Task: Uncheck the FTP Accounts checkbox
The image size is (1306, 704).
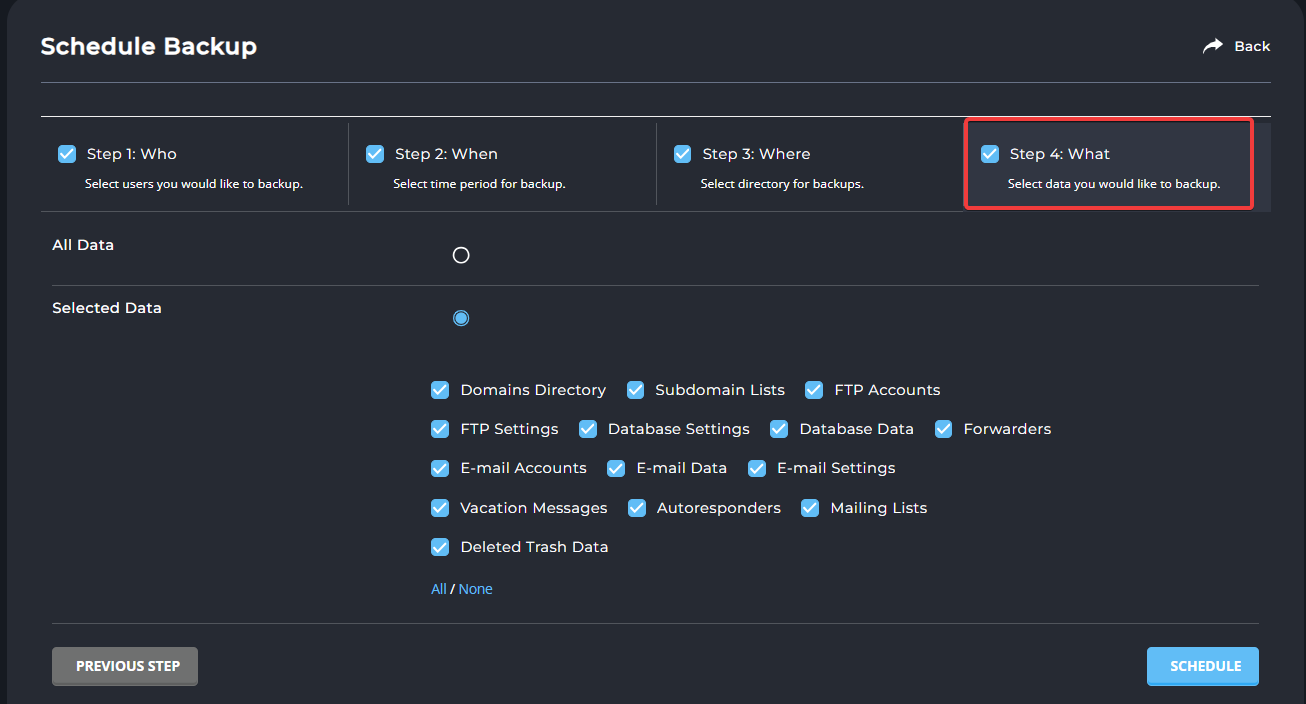Action: coord(814,390)
